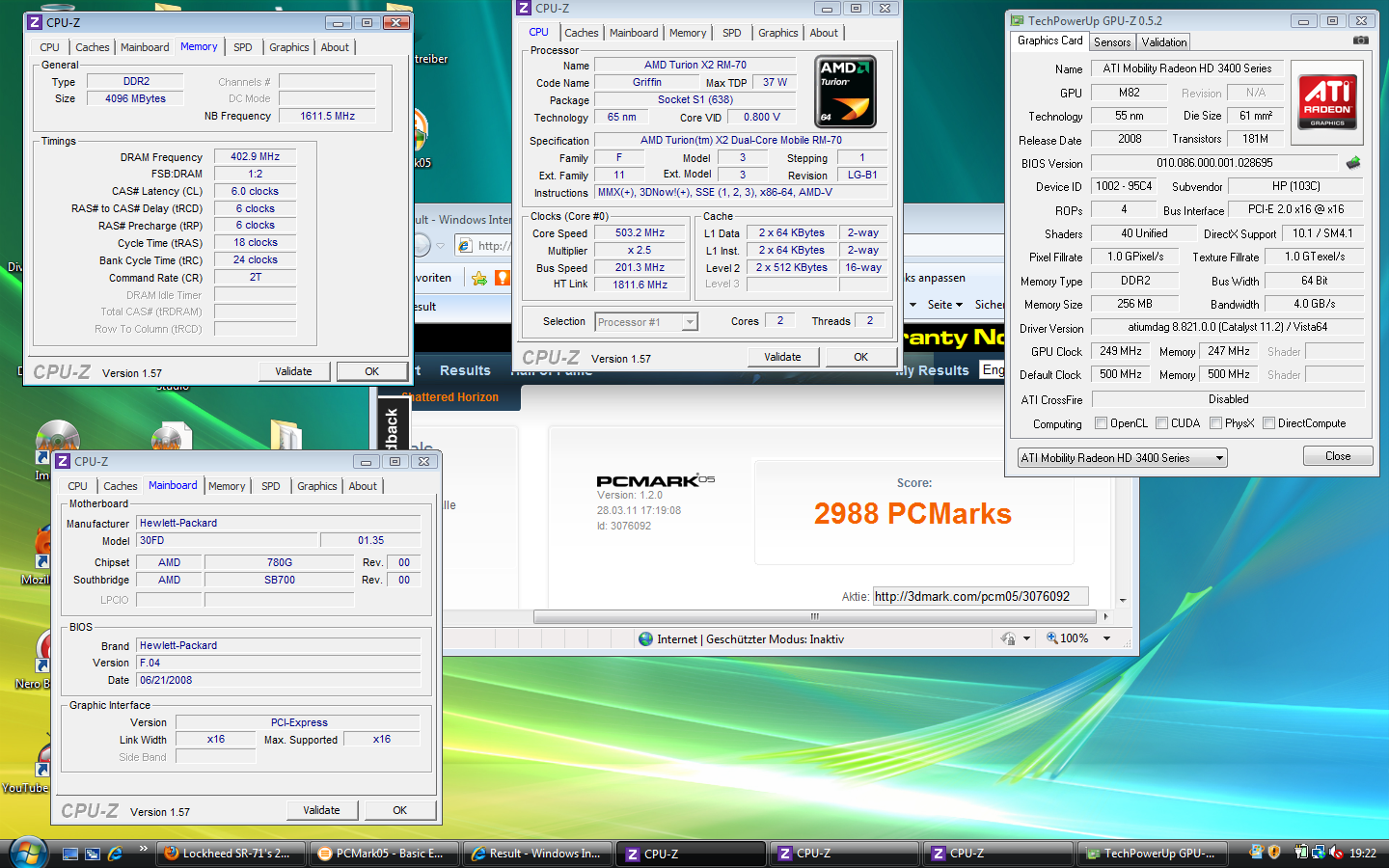The height and width of the screenshot is (868, 1389).
Task: Switch to the Result - Windows Internet Explorer taskbar button
Action: click(x=537, y=854)
